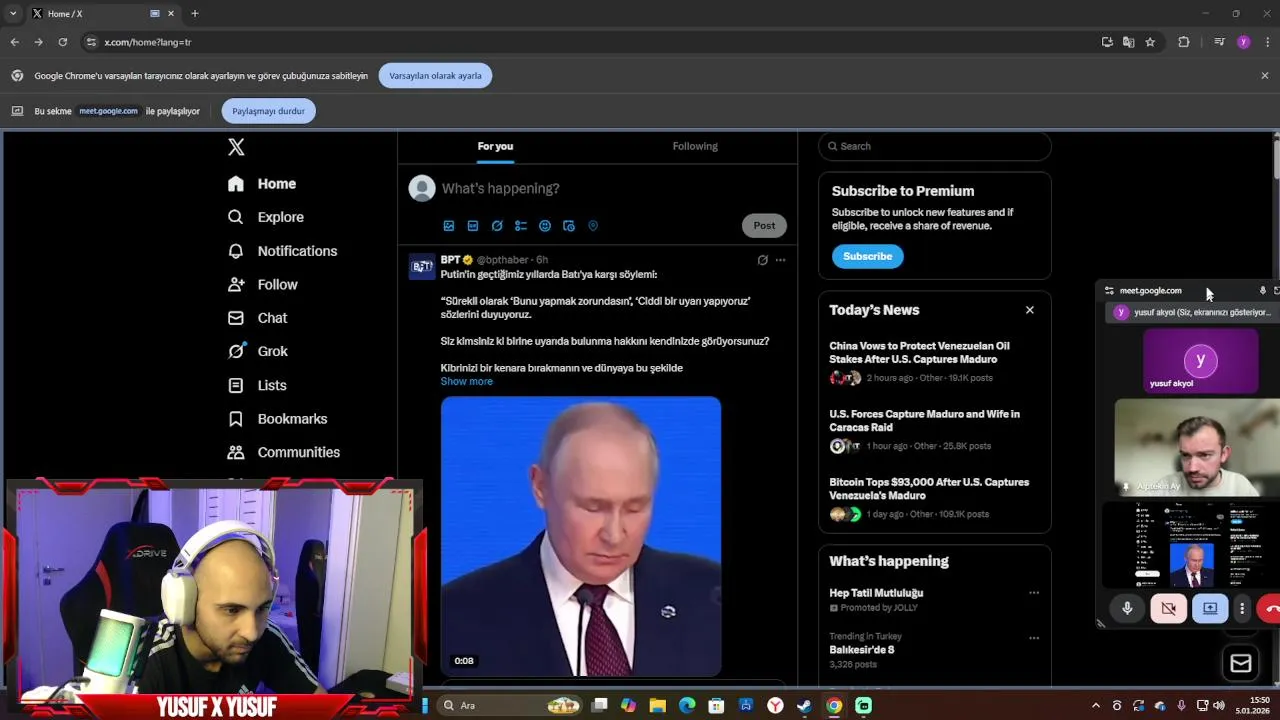Click Paylaşmayı durdur to stop sharing

[268, 111]
